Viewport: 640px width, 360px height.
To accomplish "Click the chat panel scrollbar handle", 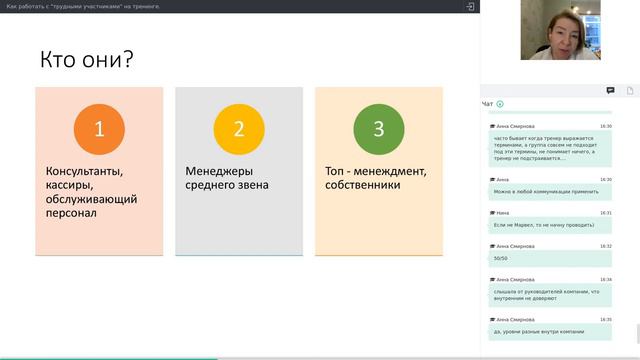I will click(x=638, y=334).
